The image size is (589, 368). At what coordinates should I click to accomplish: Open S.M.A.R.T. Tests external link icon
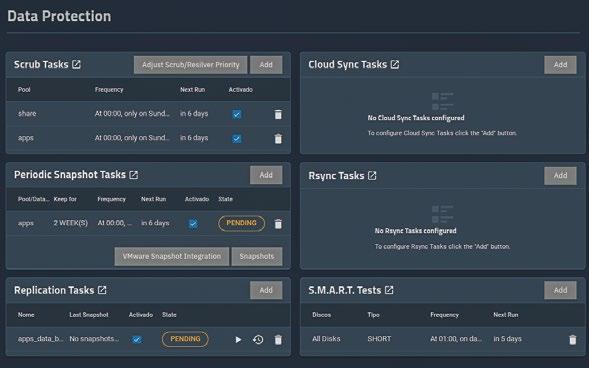pos(389,290)
